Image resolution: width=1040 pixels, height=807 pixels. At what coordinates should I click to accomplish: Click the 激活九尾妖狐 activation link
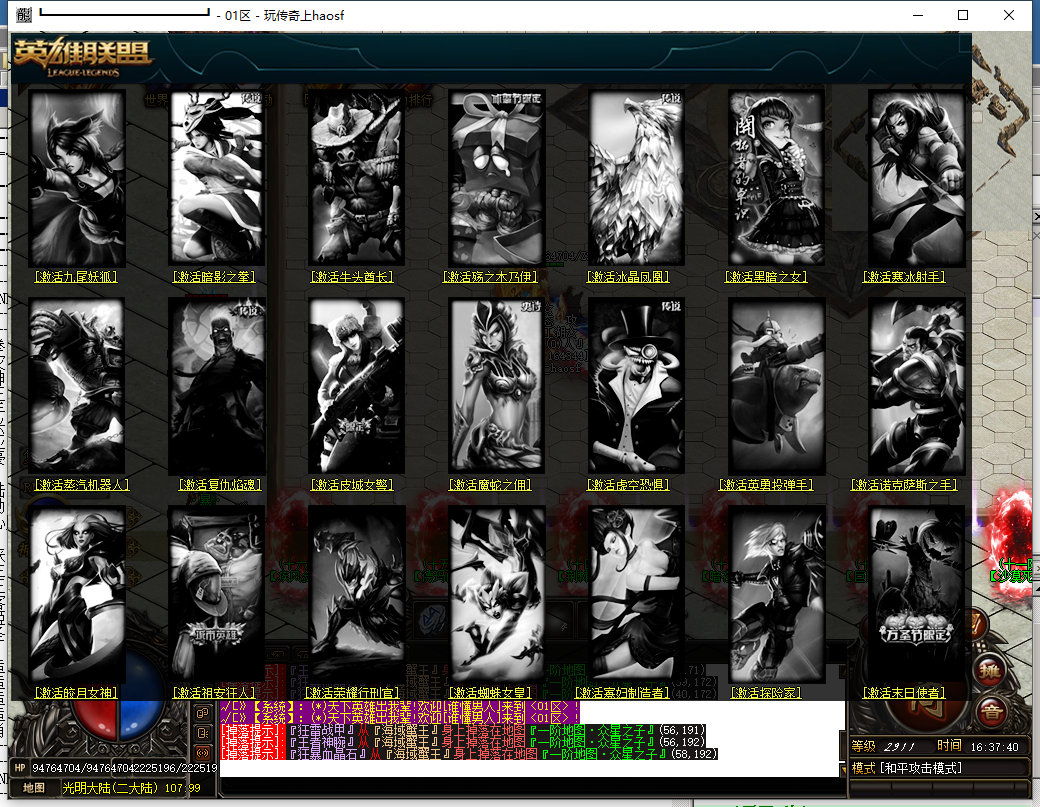(x=76, y=276)
